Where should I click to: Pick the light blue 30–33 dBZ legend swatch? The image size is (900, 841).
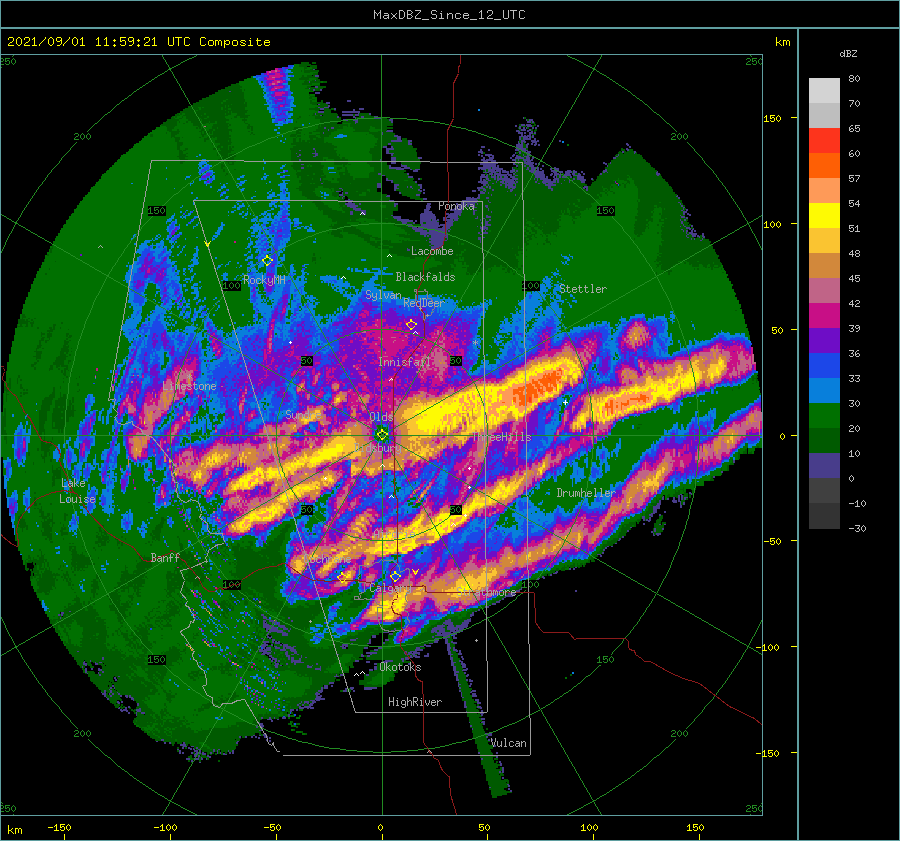(x=824, y=391)
